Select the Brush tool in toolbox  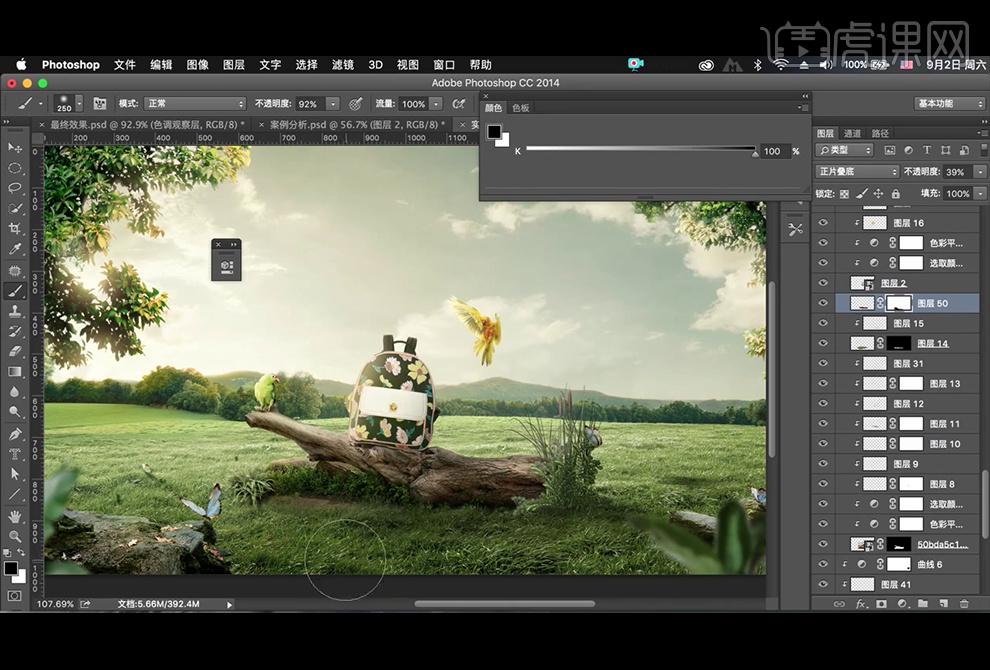[15, 290]
